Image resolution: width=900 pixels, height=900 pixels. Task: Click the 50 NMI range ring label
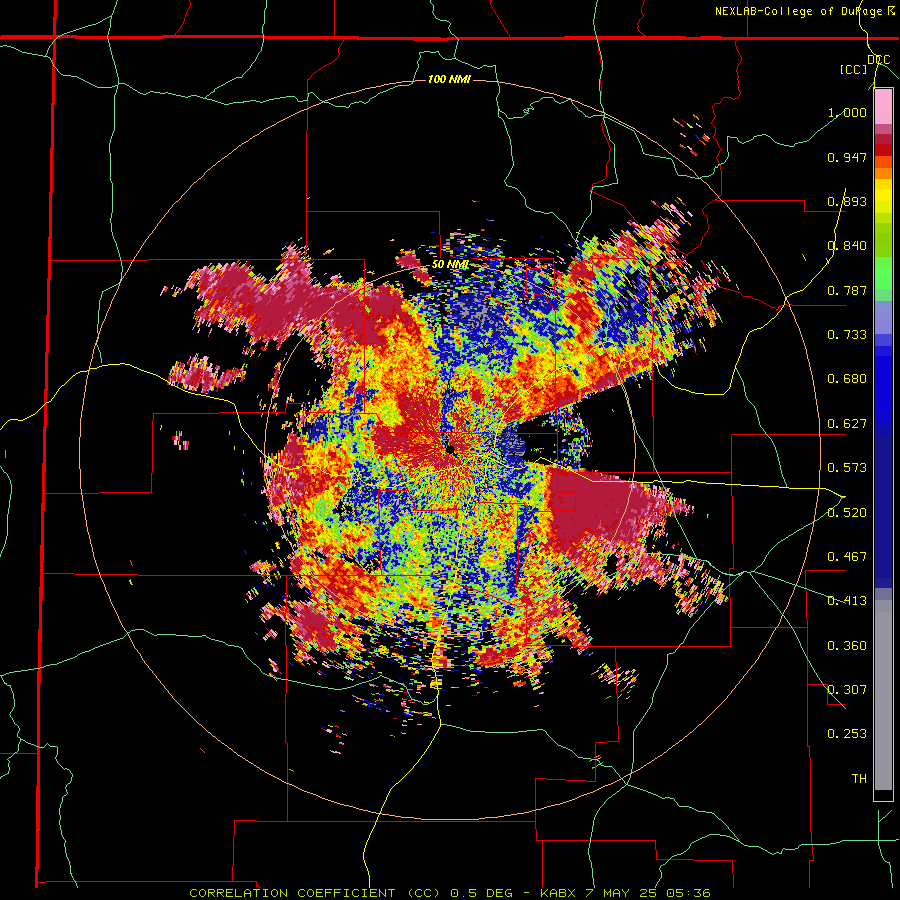[x=451, y=265]
